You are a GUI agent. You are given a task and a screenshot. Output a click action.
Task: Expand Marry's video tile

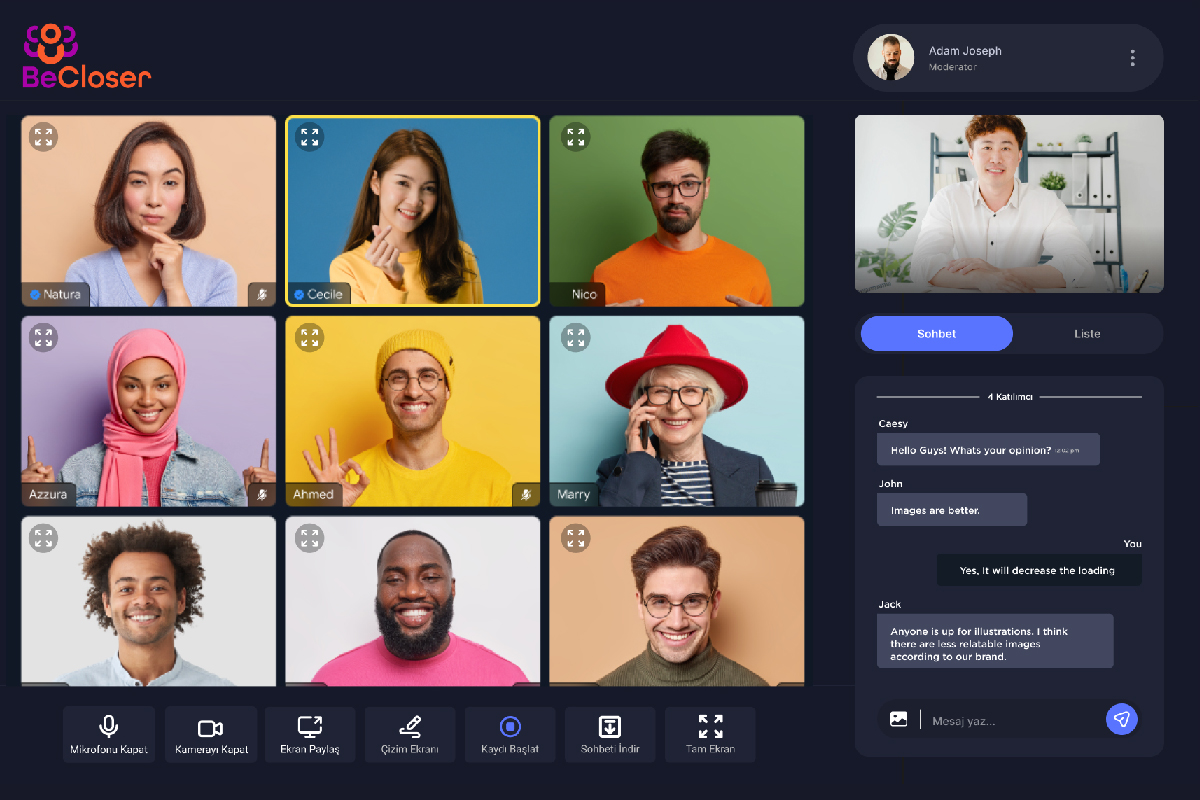(x=575, y=338)
